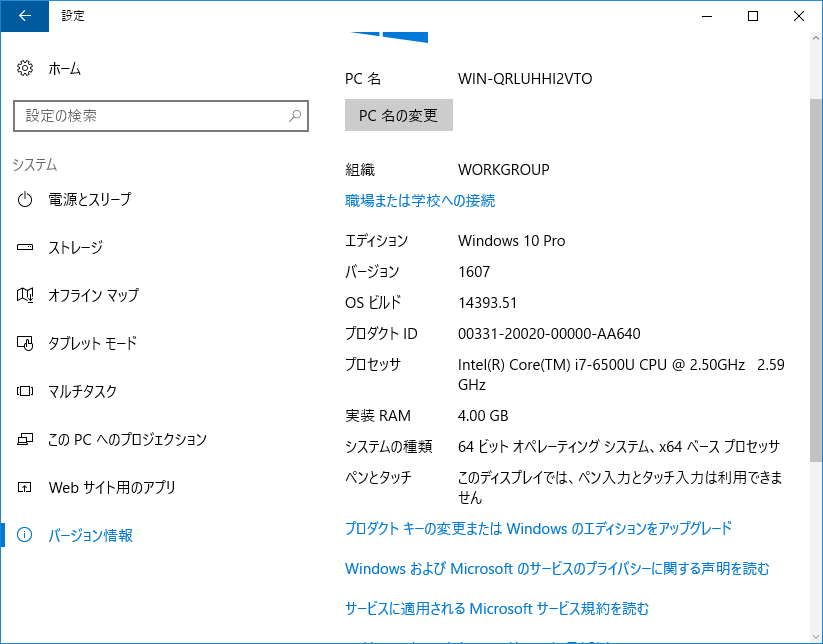This screenshot has width=823, height=644.
Task: Select この PC へのプロジェクション
Action: (x=128, y=439)
